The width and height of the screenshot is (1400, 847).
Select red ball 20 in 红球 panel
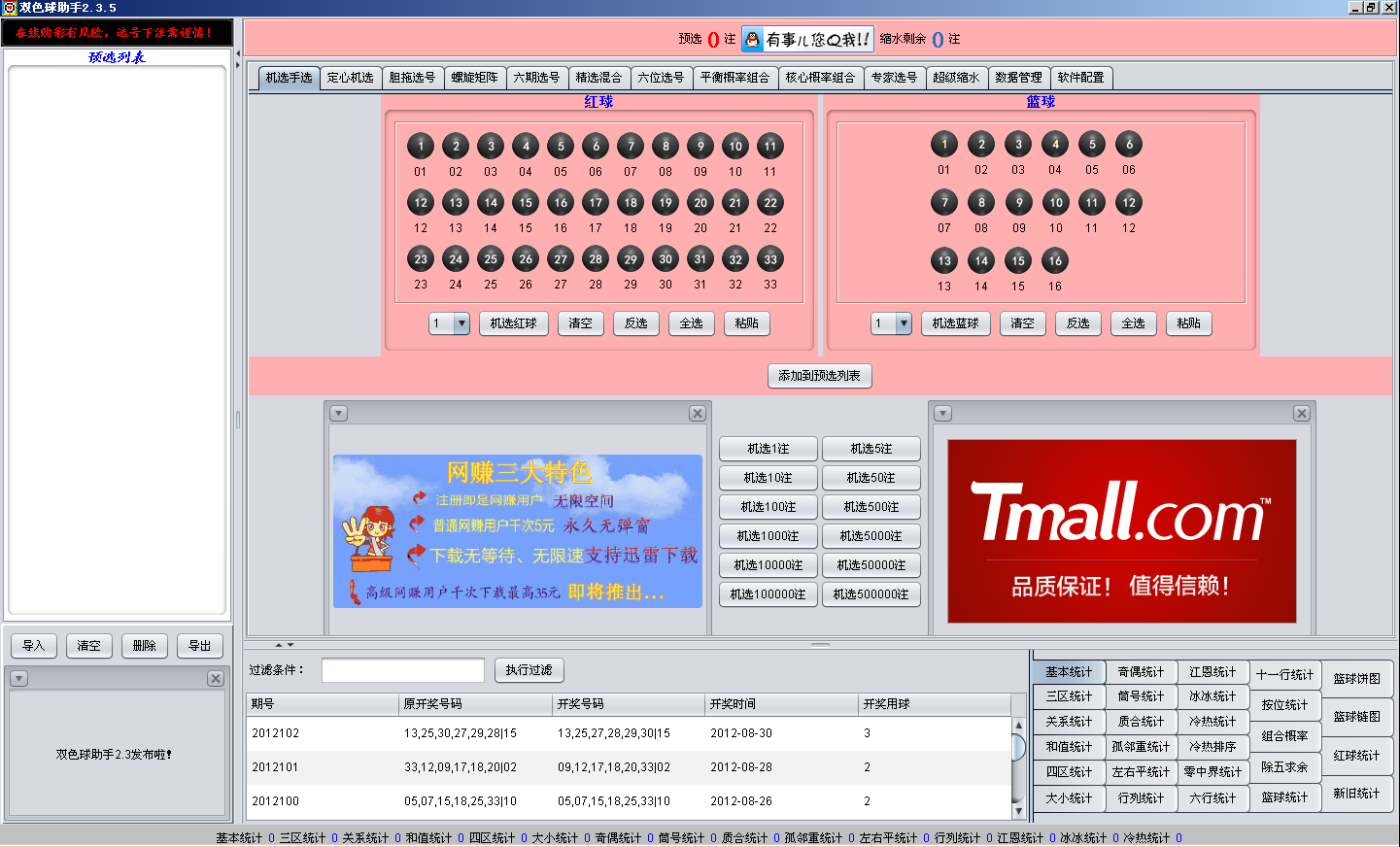[700, 202]
